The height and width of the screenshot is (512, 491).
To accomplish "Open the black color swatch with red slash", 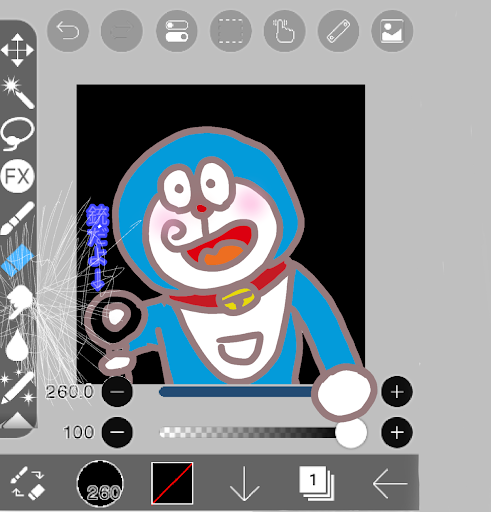I will coord(172,483).
